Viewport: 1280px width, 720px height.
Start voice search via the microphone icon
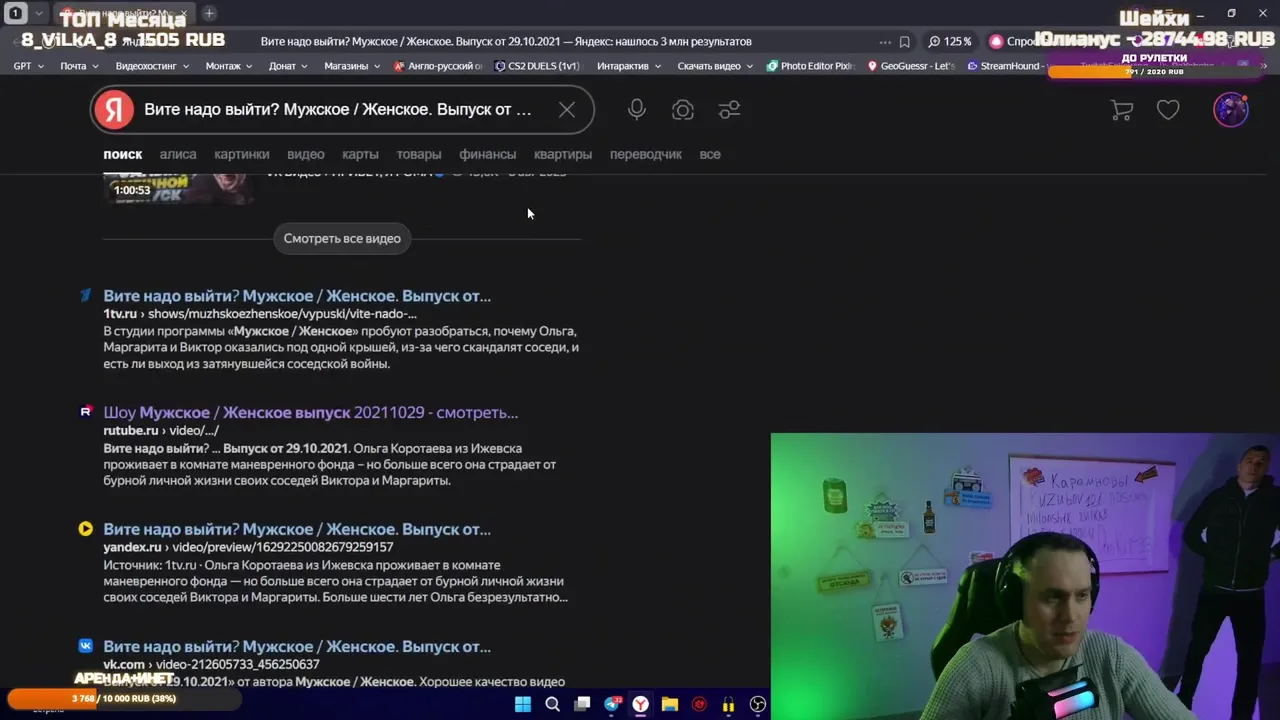point(637,110)
